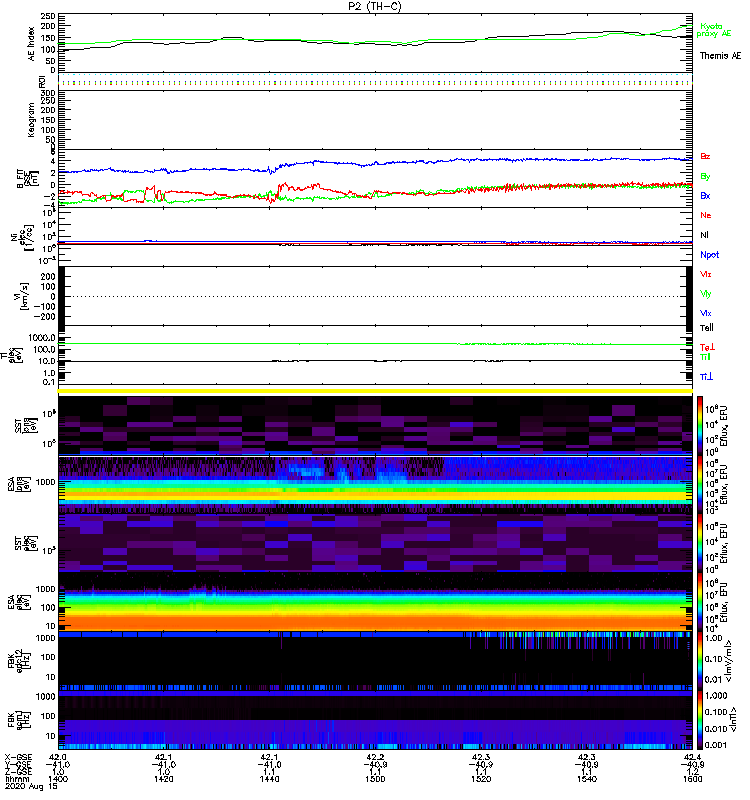Click the plot title P2 (TH-C)
Viewport: 750px width, 800px height.
tap(374, 6)
